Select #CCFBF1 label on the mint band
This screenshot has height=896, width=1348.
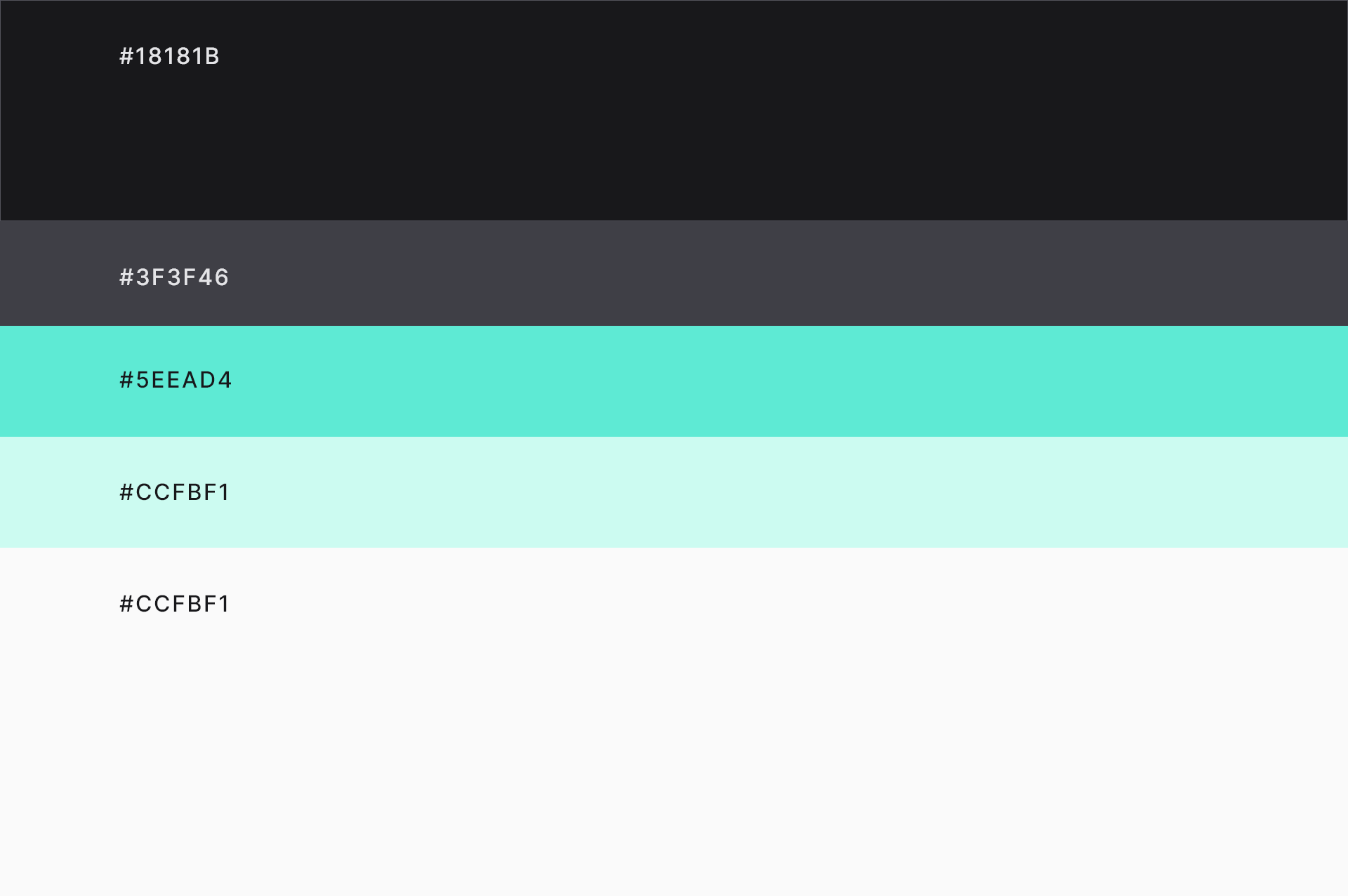pyautogui.click(x=174, y=492)
